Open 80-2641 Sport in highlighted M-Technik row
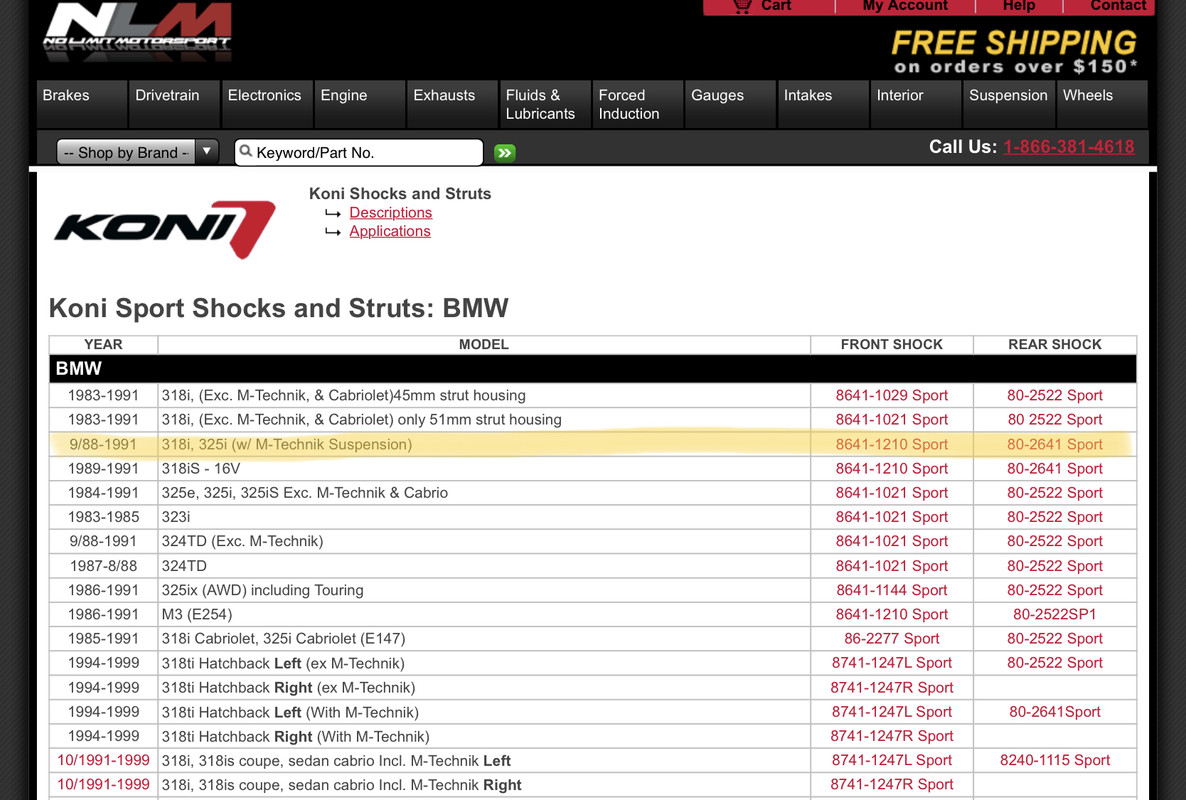 [1054, 445]
